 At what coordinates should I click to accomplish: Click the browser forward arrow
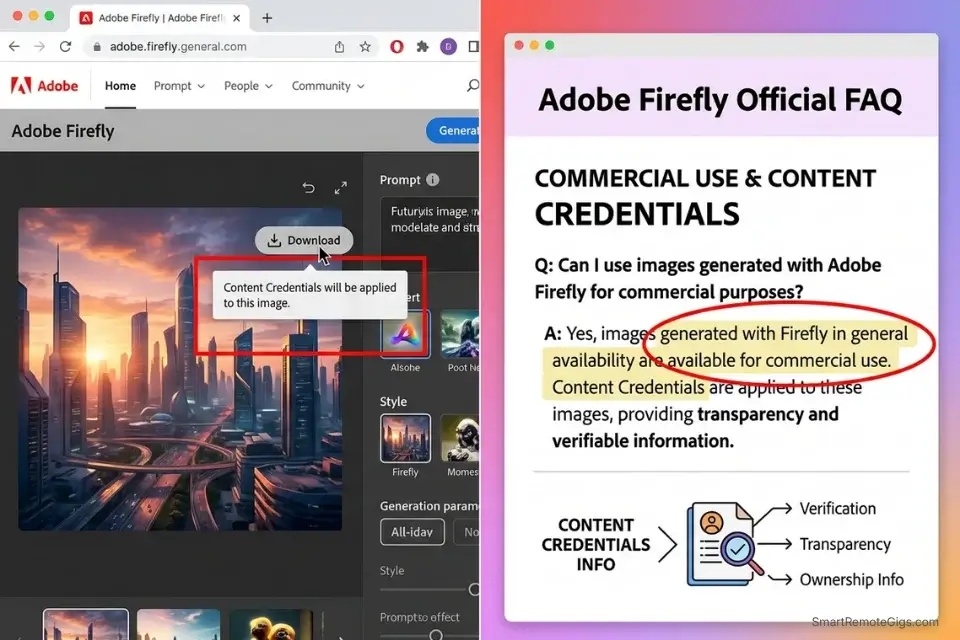[x=39, y=47]
